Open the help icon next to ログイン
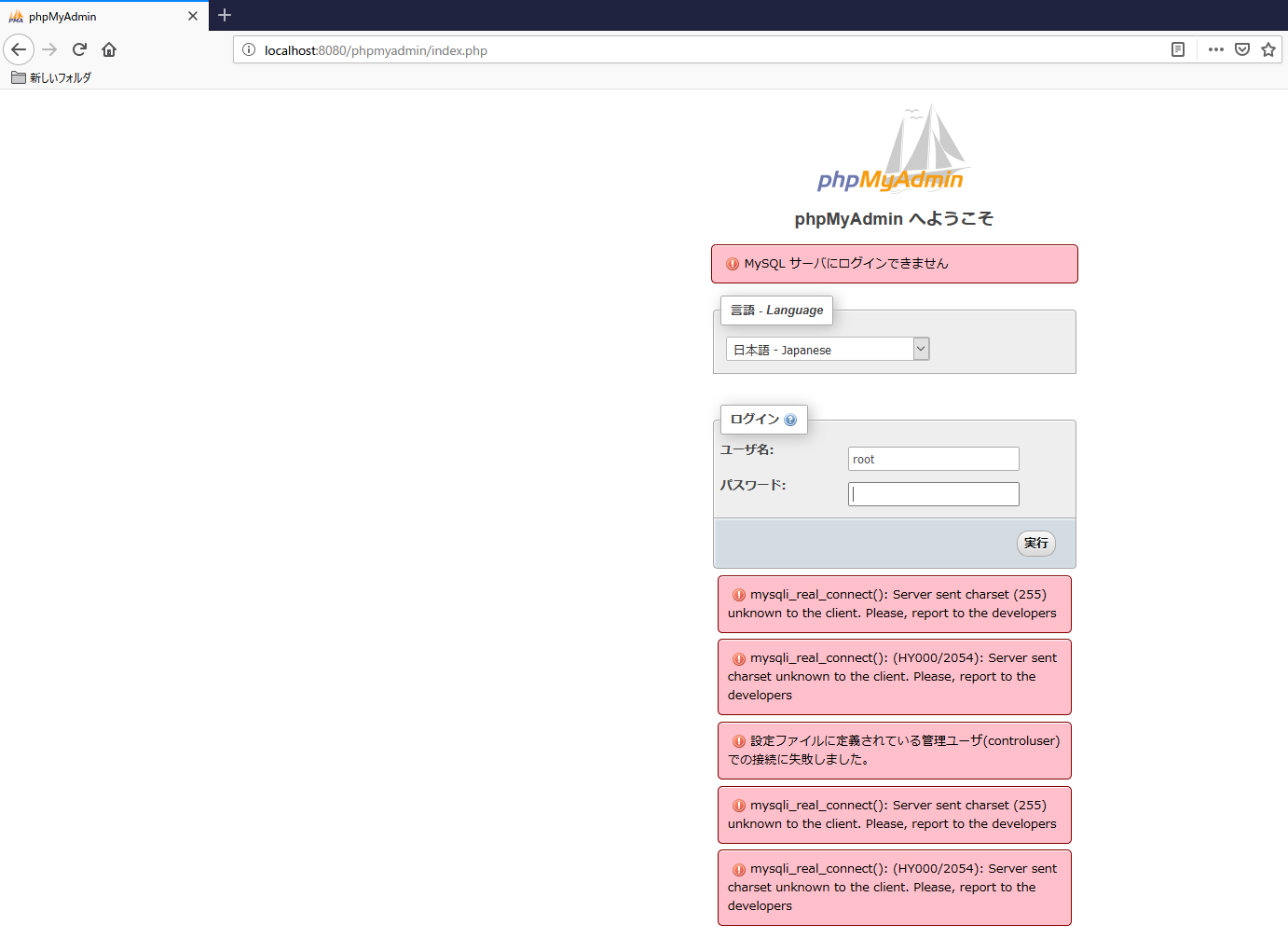Screen dimensions: 1288x952 click(791, 419)
